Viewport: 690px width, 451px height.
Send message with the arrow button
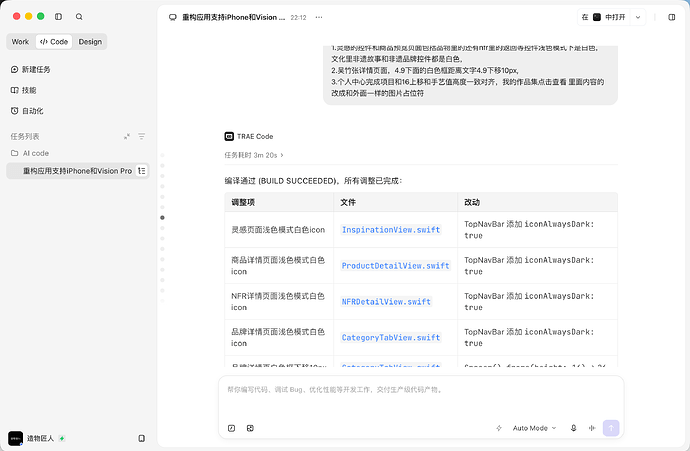[611, 428]
